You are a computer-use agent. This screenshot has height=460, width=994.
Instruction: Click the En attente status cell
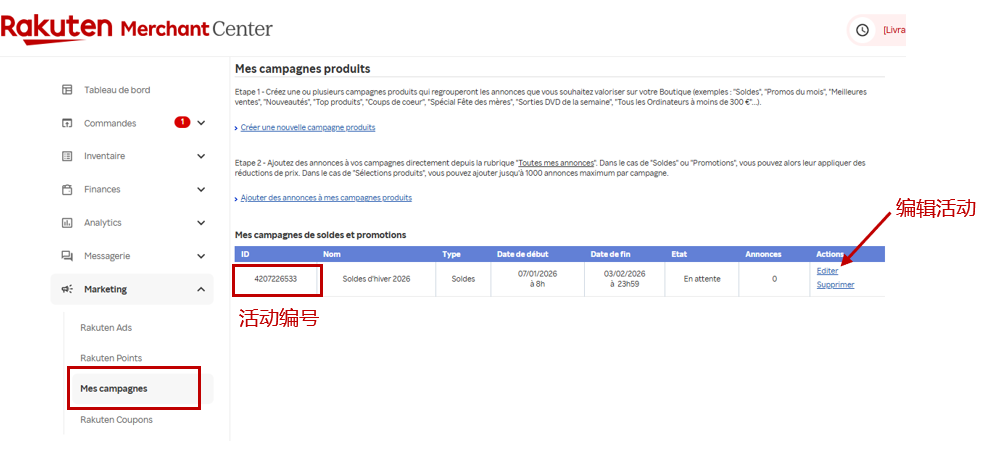[x=702, y=279]
